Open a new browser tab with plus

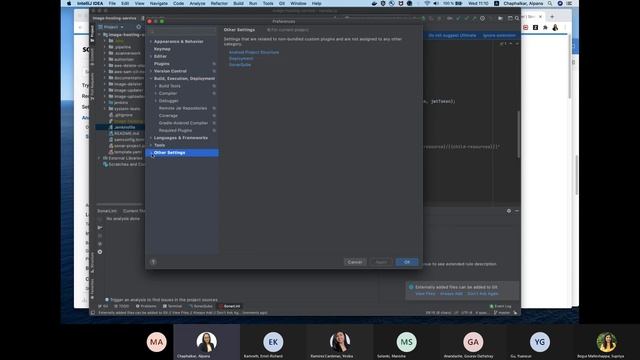coord(552,17)
